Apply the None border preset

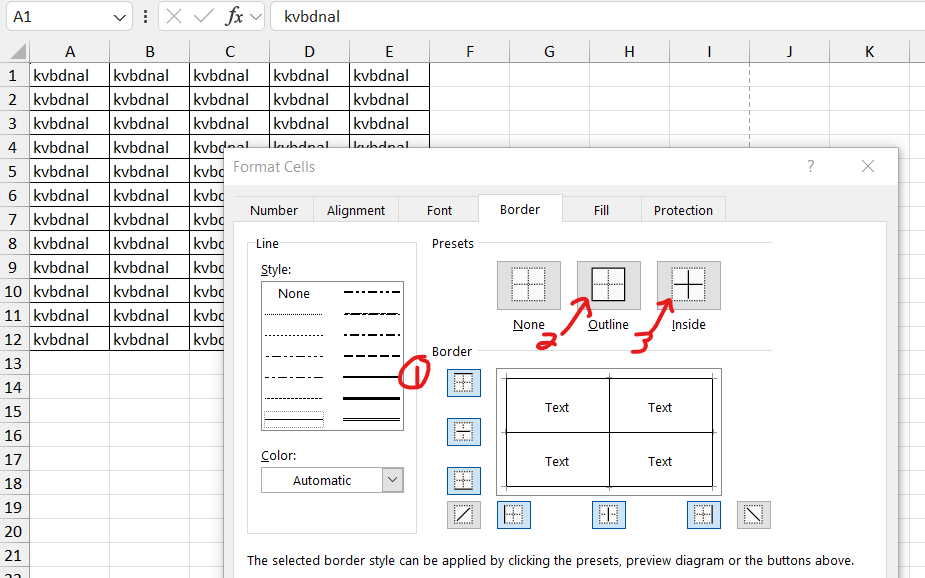[x=529, y=285]
